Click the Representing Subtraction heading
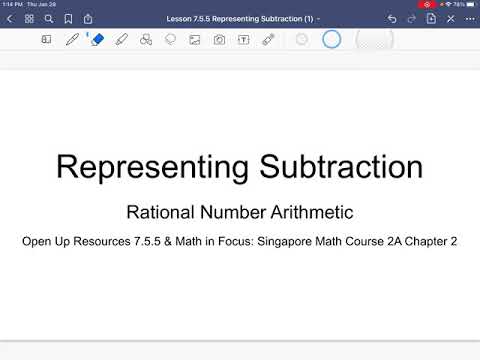The image size is (480, 360). [240, 167]
